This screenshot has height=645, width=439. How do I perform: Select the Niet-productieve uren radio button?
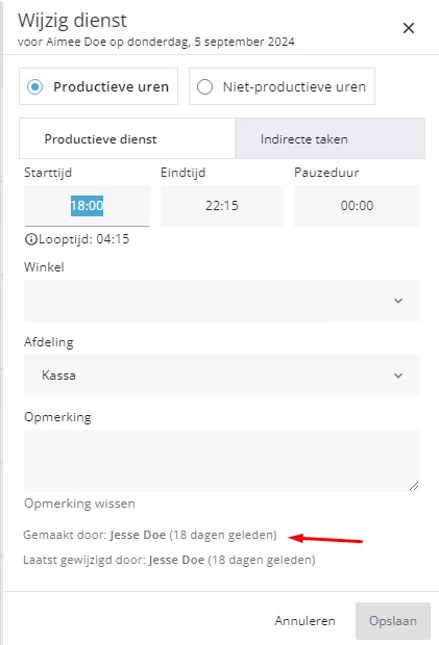205,87
